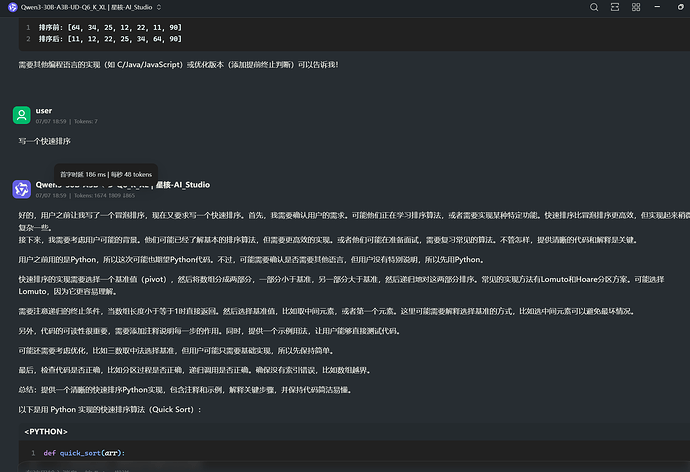Click the line starting '用户之前用的是Python'
Screen dimensions: 690x472
coord(252,260)
